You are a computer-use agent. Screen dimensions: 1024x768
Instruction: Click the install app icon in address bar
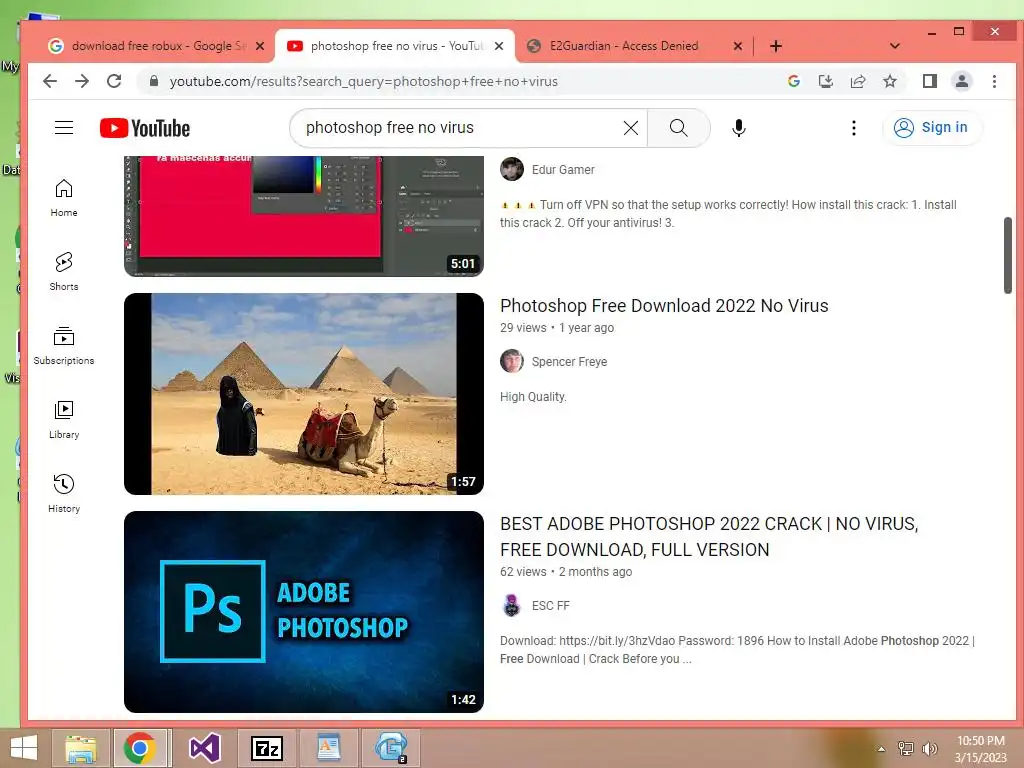click(x=825, y=81)
